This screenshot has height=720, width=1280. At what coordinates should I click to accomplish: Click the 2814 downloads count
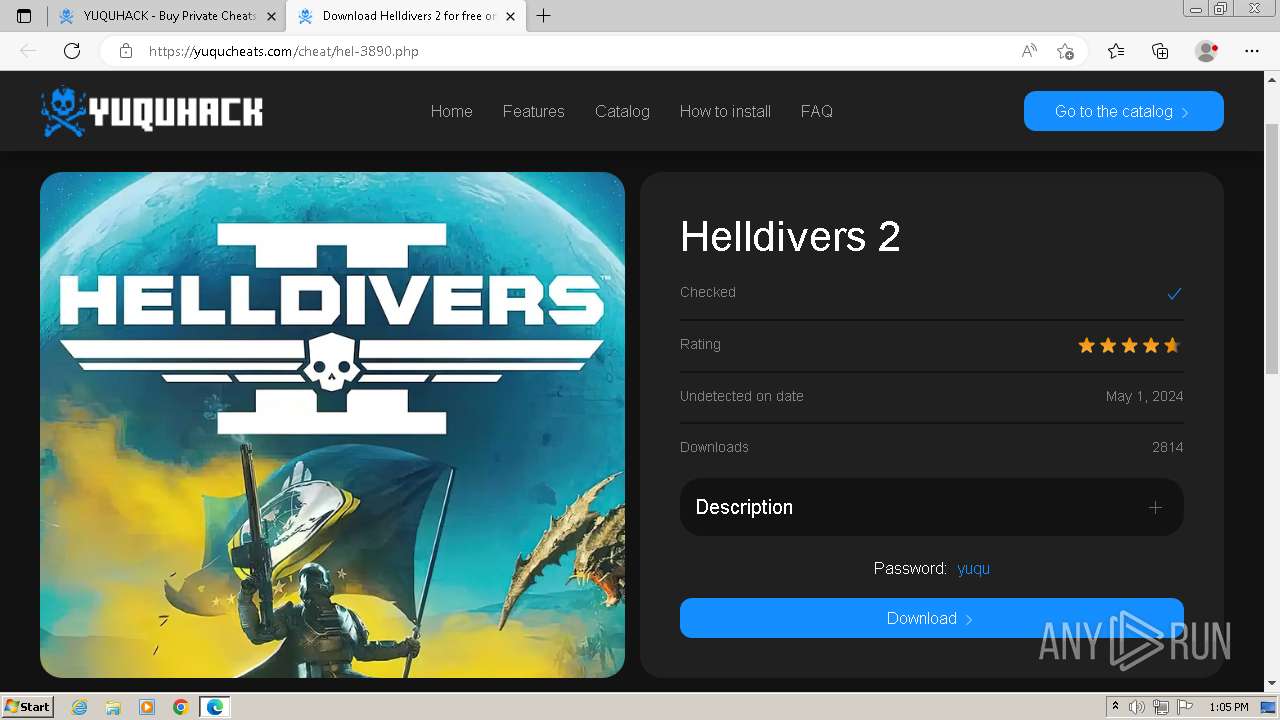click(x=1167, y=447)
